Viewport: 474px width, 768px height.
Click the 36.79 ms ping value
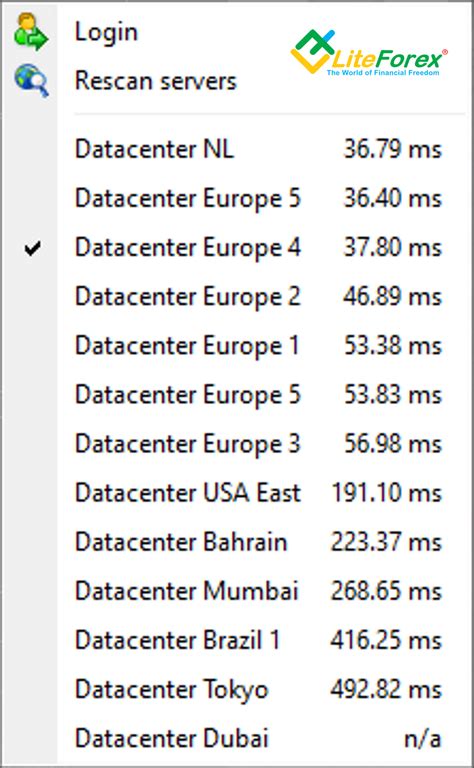point(393,149)
